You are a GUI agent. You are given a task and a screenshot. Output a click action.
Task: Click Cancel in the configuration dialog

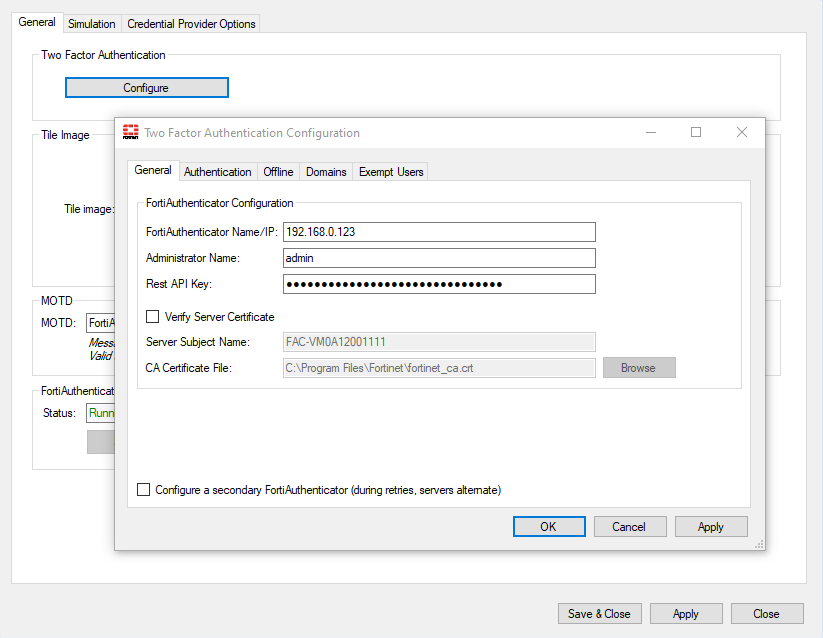click(x=630, y=526)
